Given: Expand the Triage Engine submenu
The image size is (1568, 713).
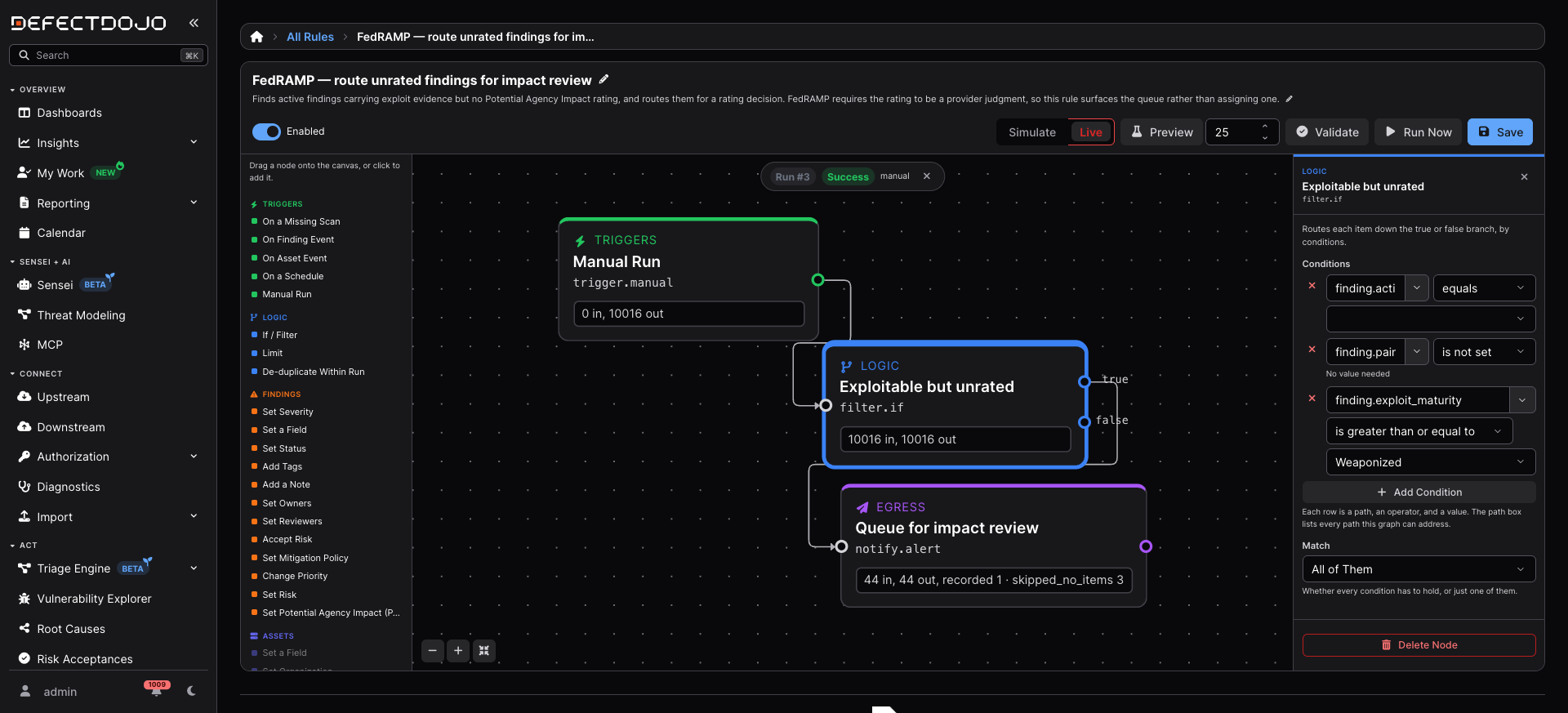Looking at the screenshot, I should [194, 568].
